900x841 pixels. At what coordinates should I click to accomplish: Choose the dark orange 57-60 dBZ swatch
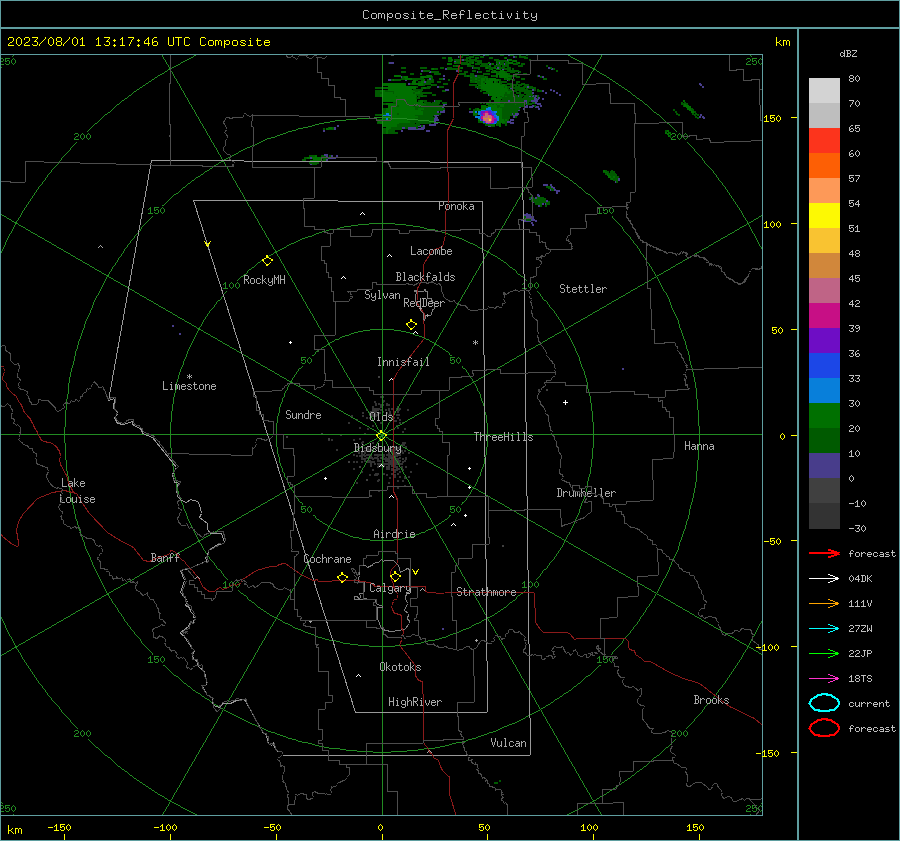pyautogui.click(x=824, y=166)
